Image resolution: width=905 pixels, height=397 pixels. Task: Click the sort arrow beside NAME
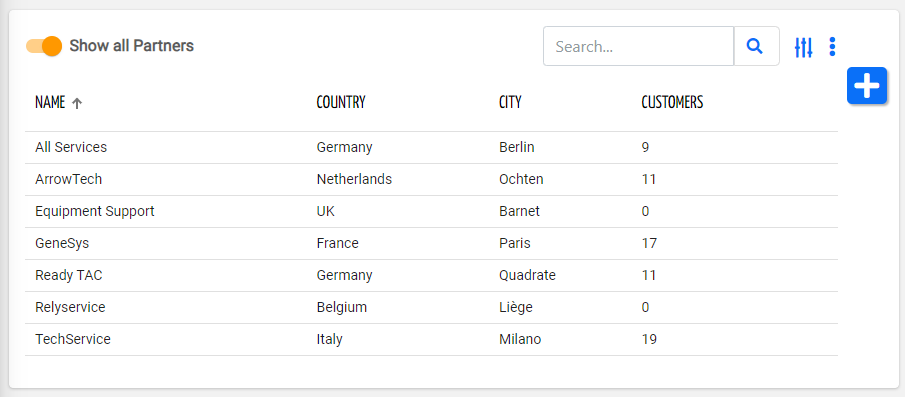click(77, 103)
